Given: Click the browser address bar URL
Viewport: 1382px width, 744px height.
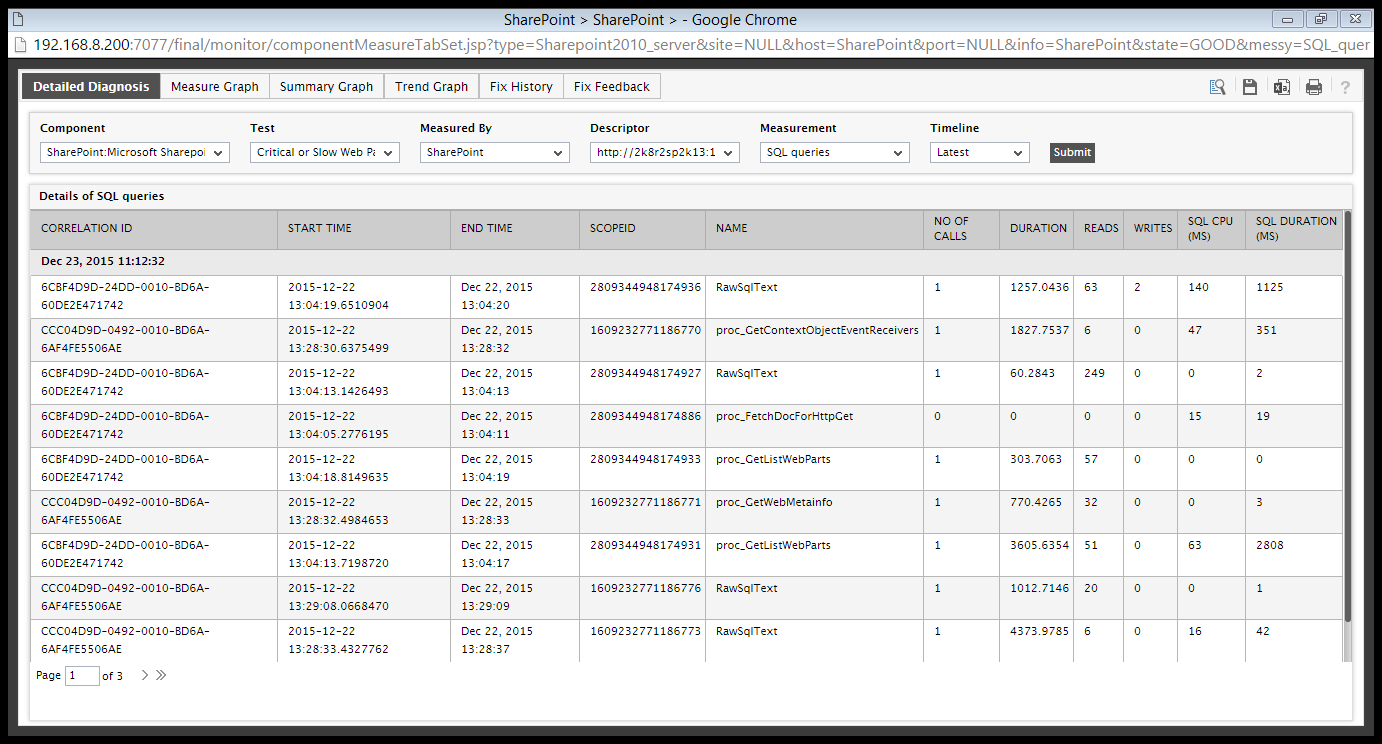Looking at the screenshot, I should click(x=700, y=45).
